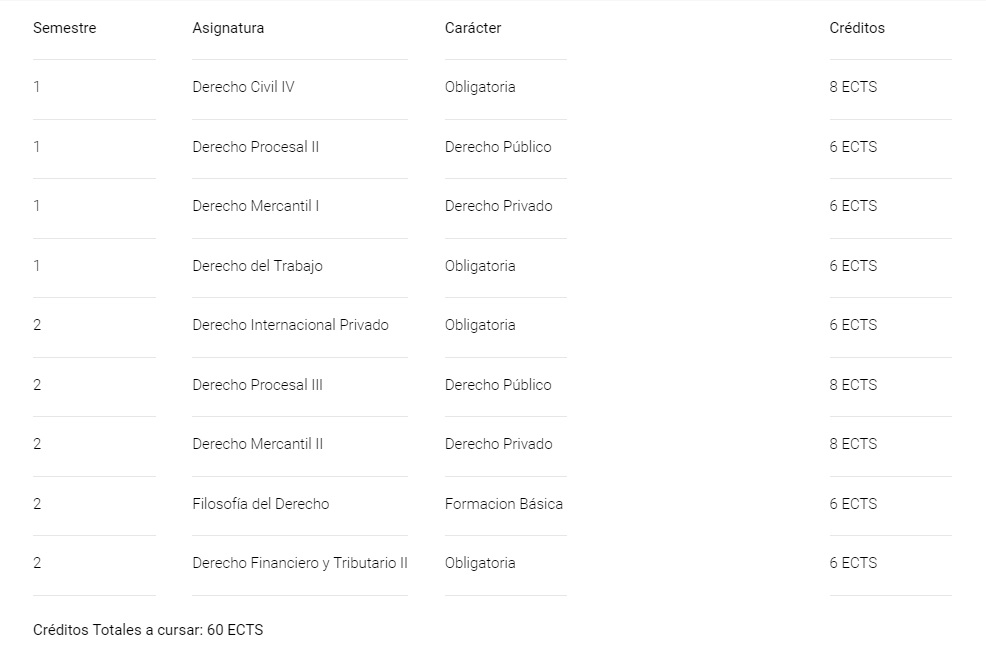Click the Créditos column header
The width and height of the screenshot is (986, 657).
click(857, 28)
